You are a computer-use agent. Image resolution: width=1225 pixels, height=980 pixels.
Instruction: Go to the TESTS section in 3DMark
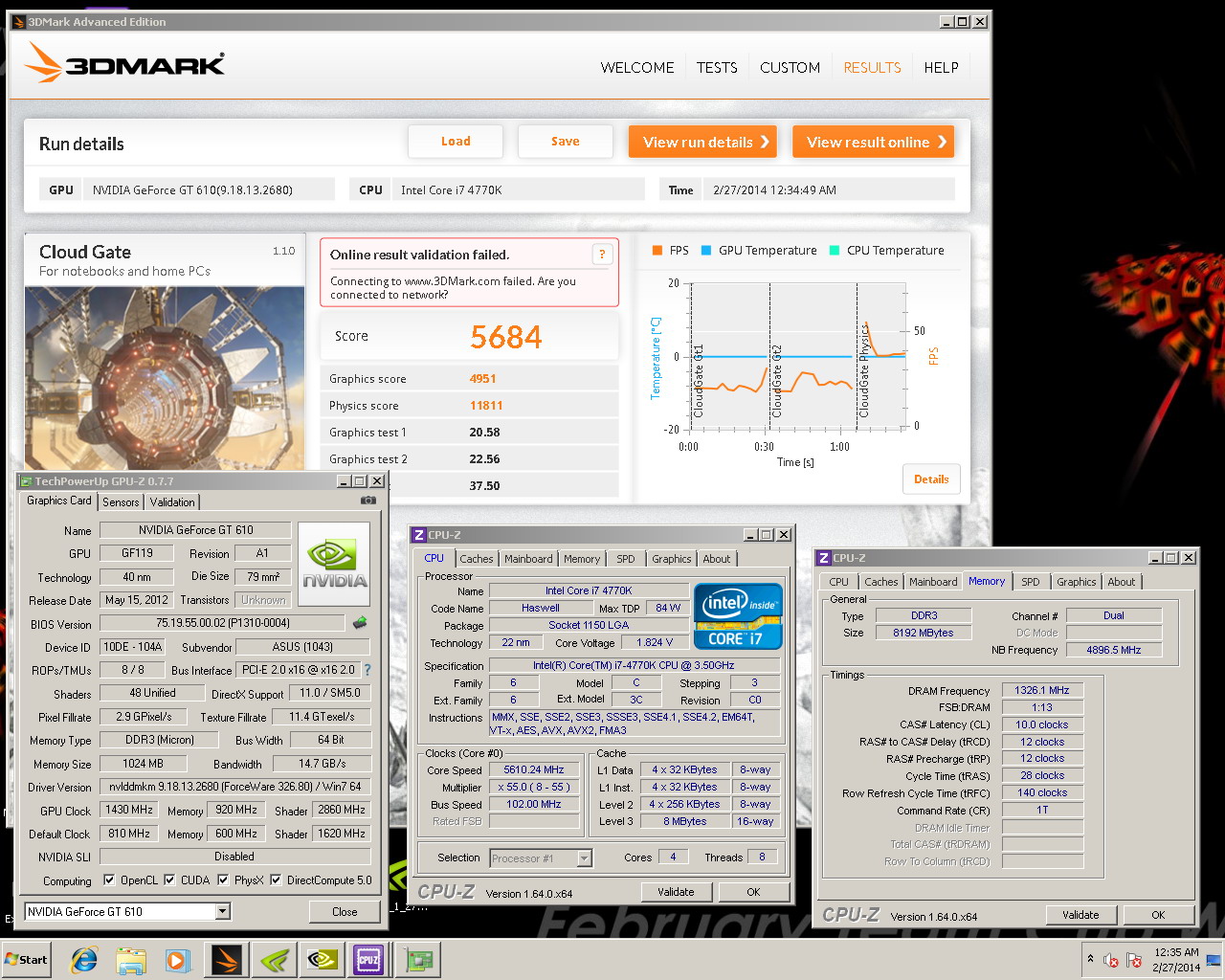(717, 68)
